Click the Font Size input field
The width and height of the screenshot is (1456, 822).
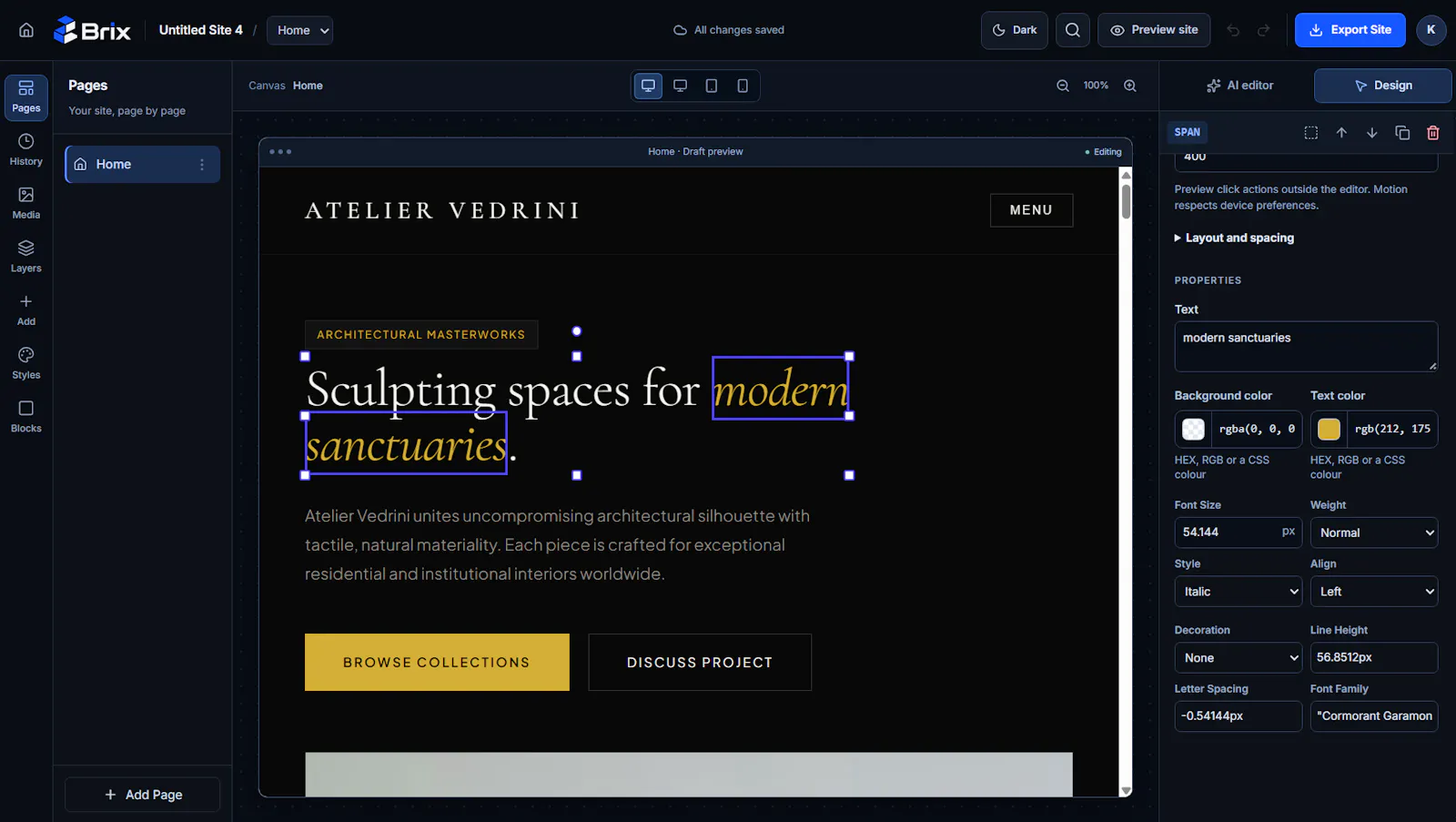pyautogui.click(x=1239, y=533)
